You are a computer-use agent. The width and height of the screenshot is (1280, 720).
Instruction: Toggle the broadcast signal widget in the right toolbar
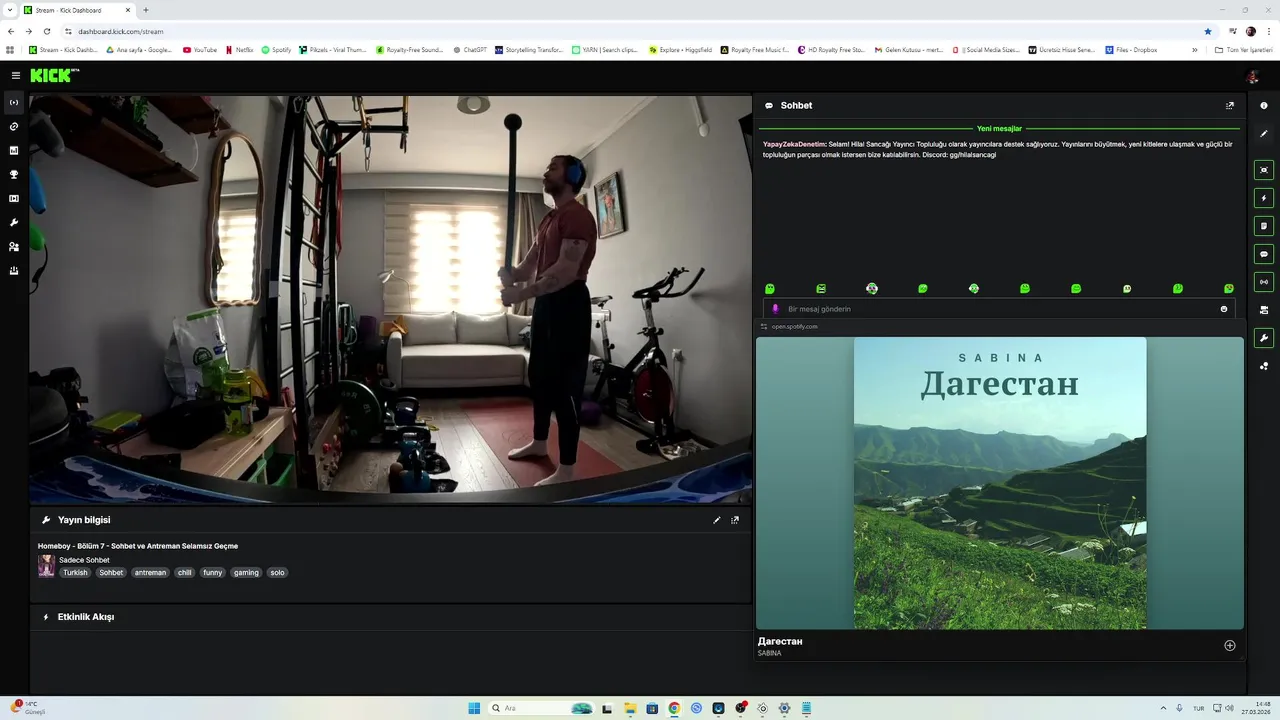pos(1264,282)
